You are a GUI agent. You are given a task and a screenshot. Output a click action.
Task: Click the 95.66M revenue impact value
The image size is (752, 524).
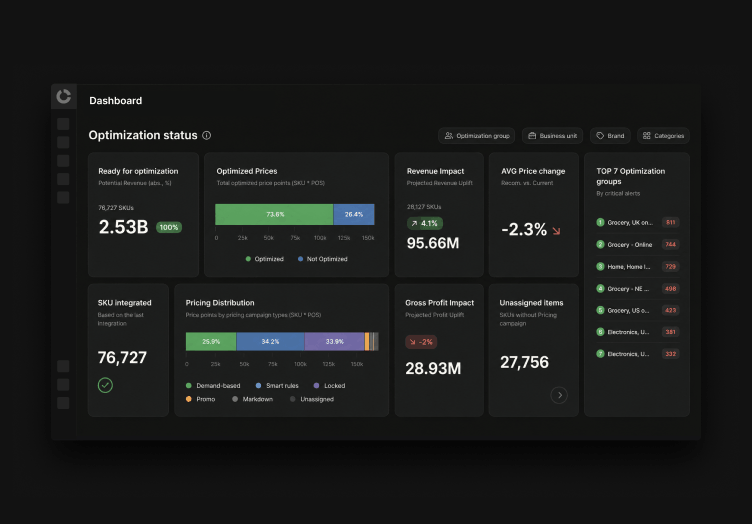(433, 243)
